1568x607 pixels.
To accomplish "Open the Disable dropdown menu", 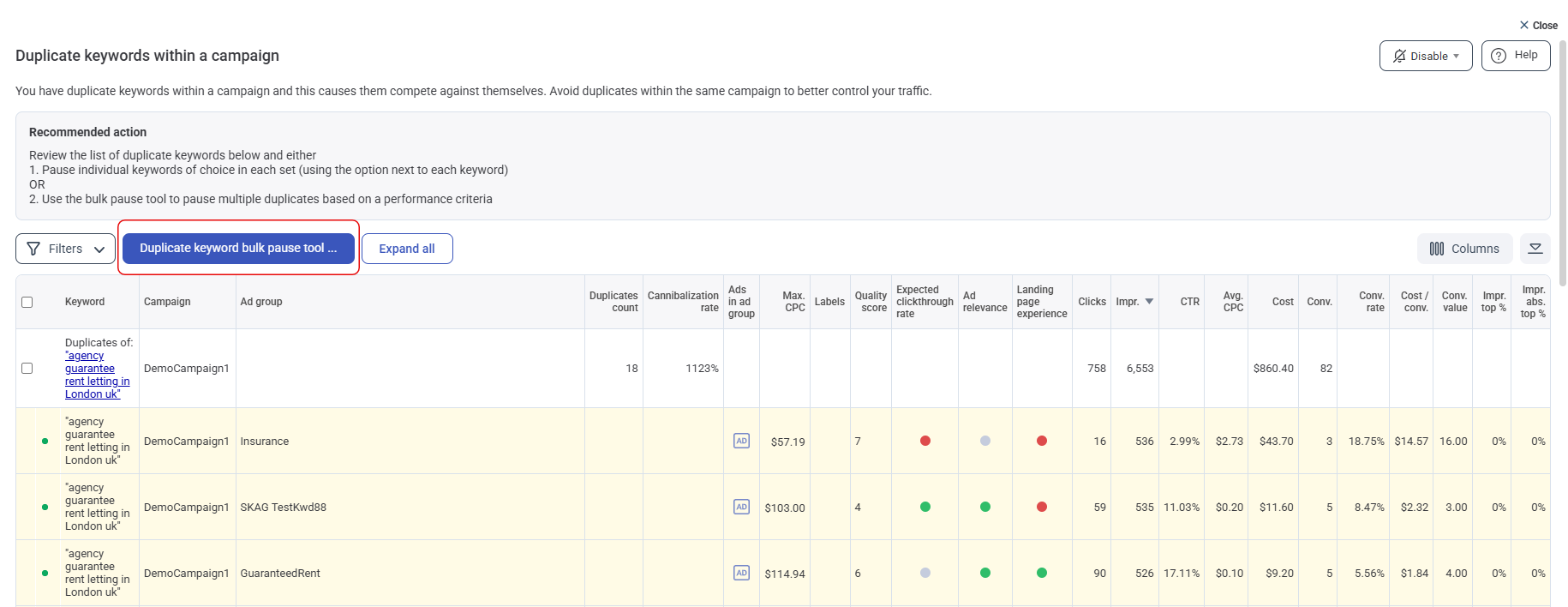I will click(x=1425, y=56).
